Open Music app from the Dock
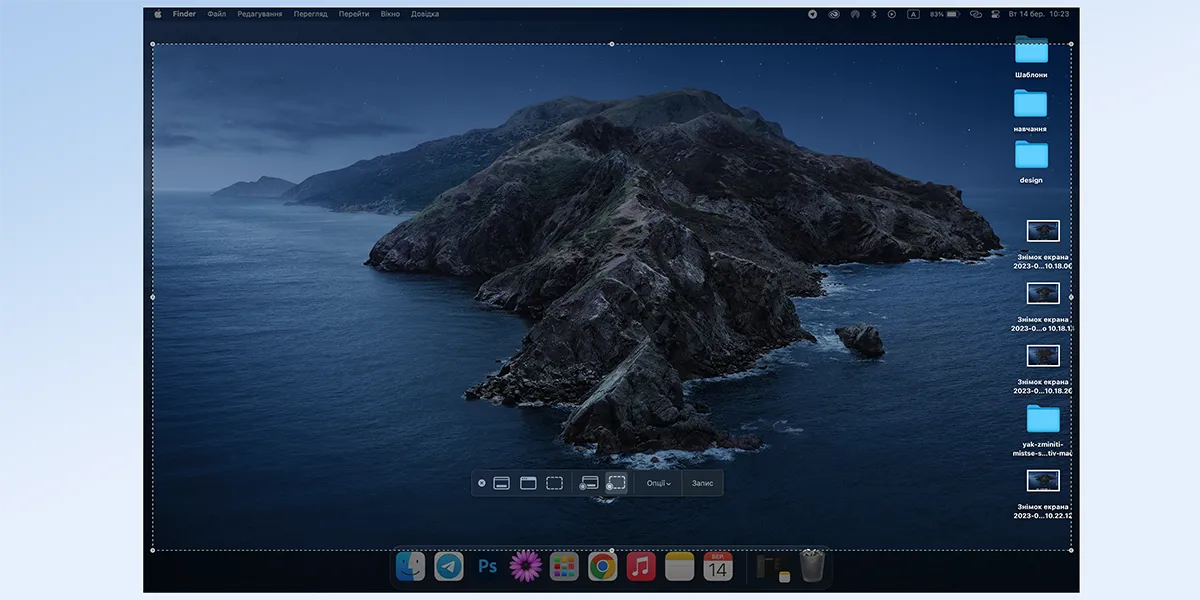This screenshot has width=1200, height=600. point(641,567)
